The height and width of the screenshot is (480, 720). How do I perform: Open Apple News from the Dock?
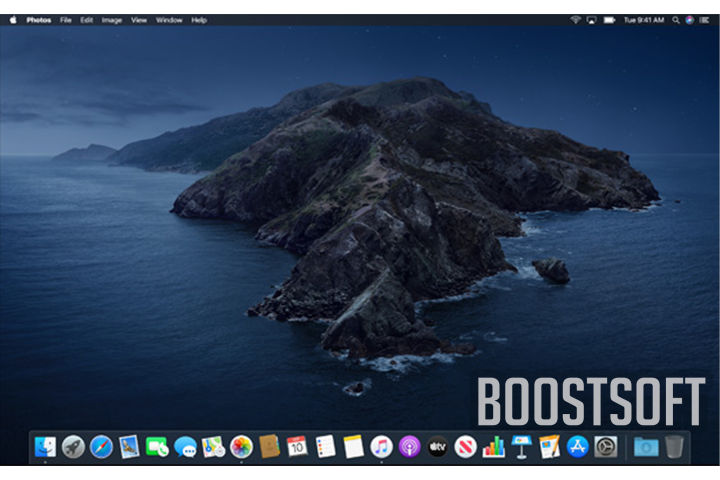pos(465,446)
